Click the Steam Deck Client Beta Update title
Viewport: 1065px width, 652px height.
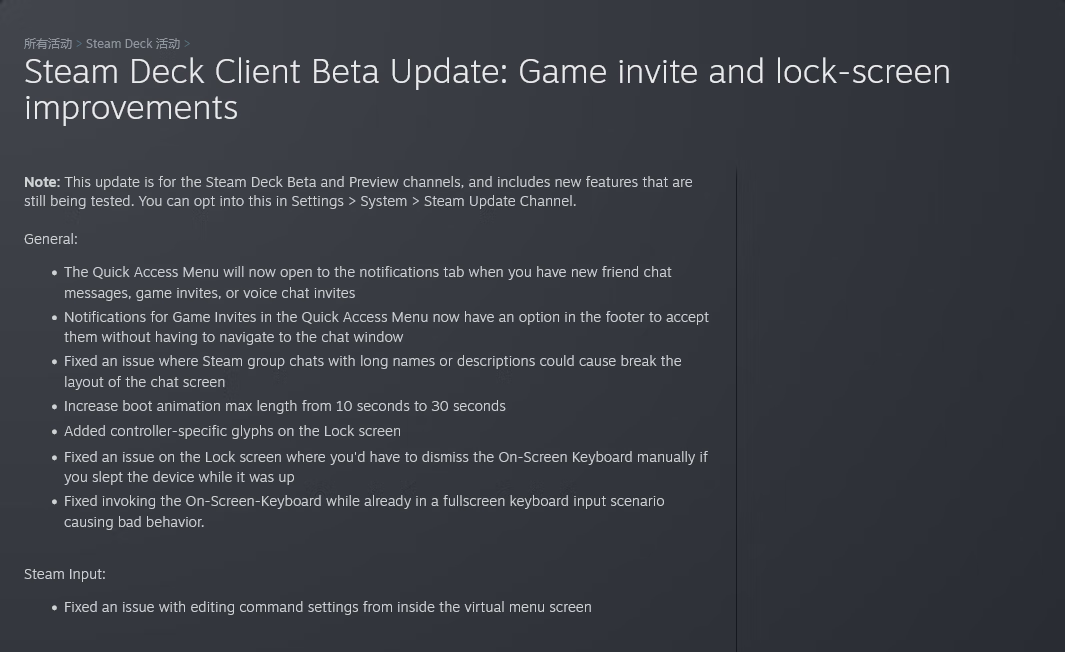487,90
